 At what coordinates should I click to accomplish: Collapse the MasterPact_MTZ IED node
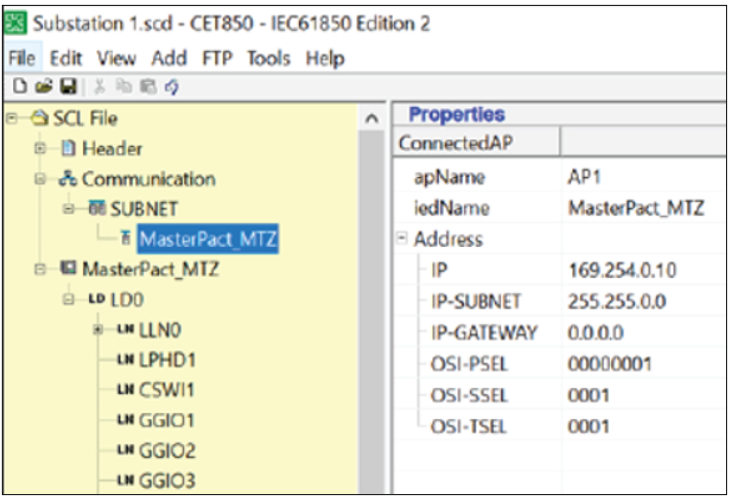[40, 269]
